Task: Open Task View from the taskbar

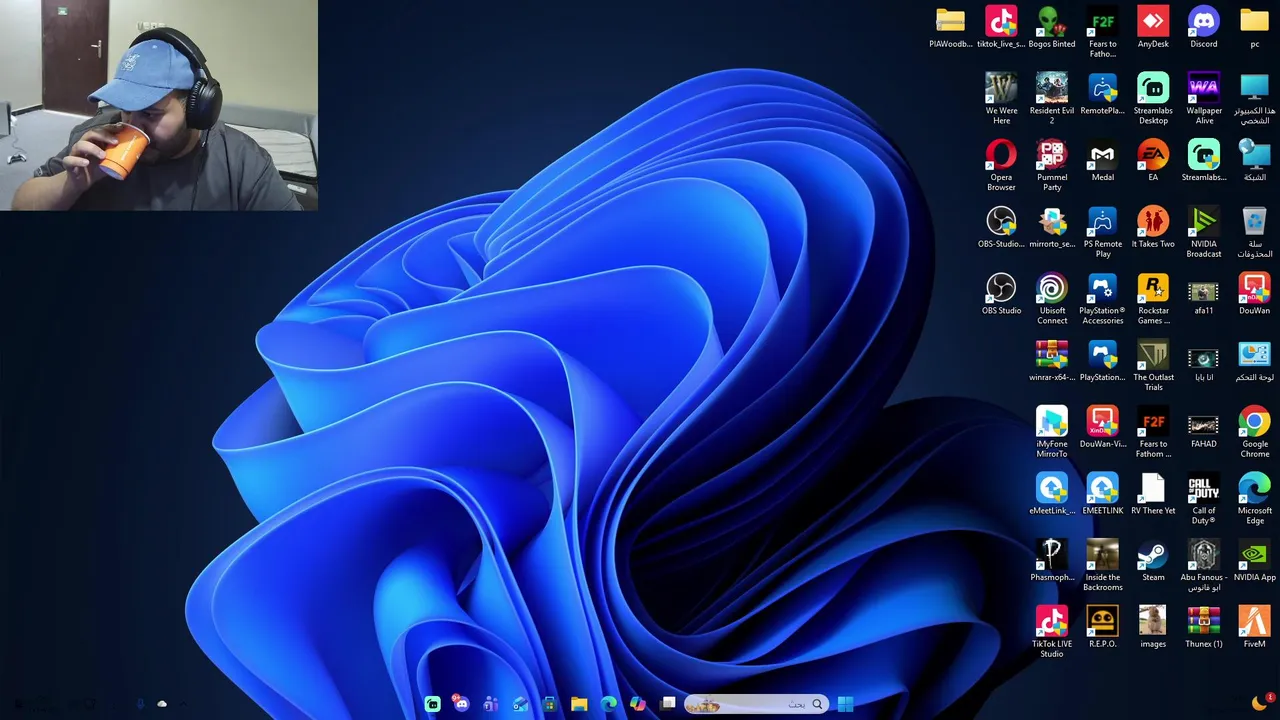Action: click(x=668, y=704)
